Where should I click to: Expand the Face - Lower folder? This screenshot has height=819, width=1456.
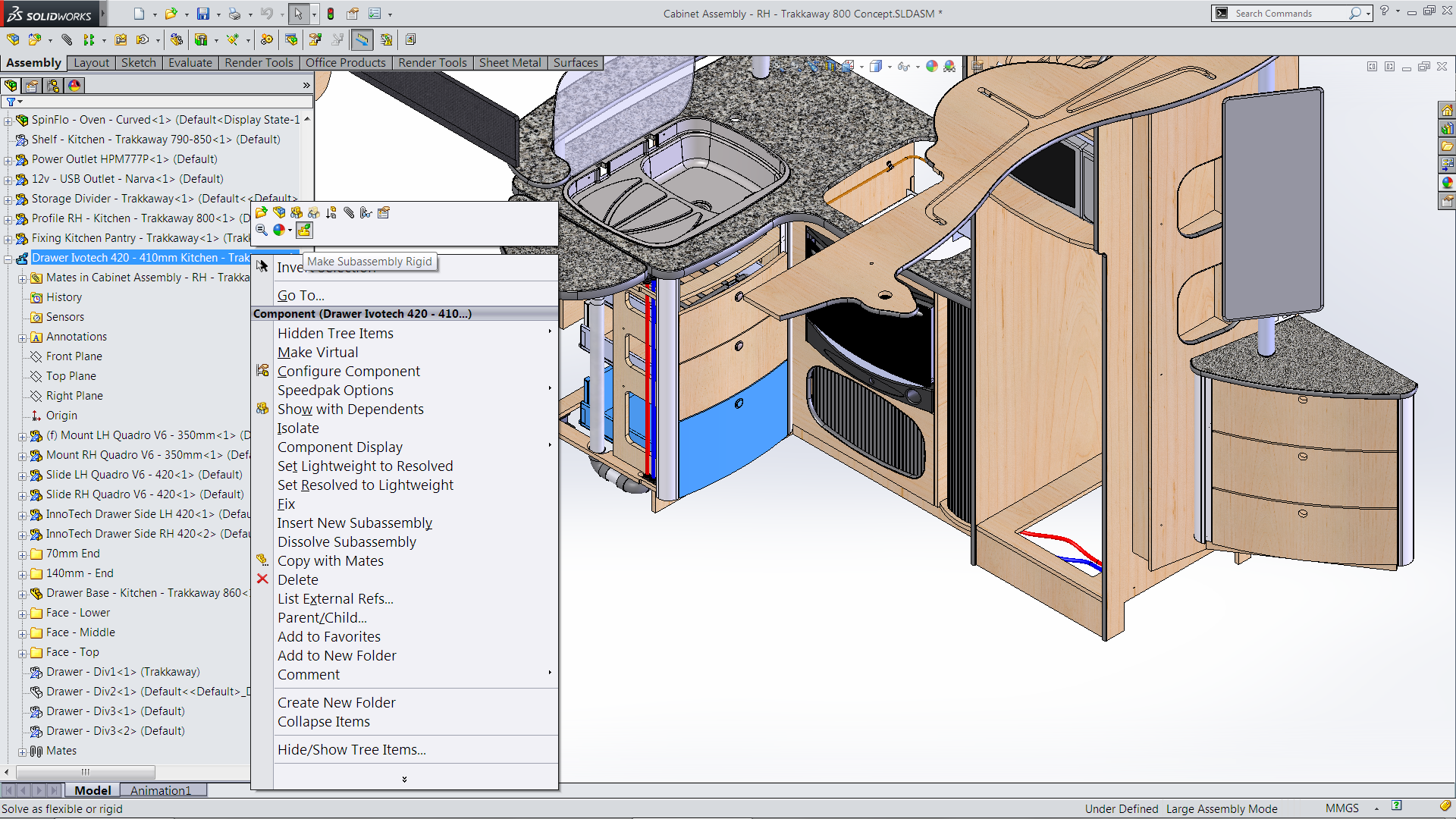pos(23,613)
